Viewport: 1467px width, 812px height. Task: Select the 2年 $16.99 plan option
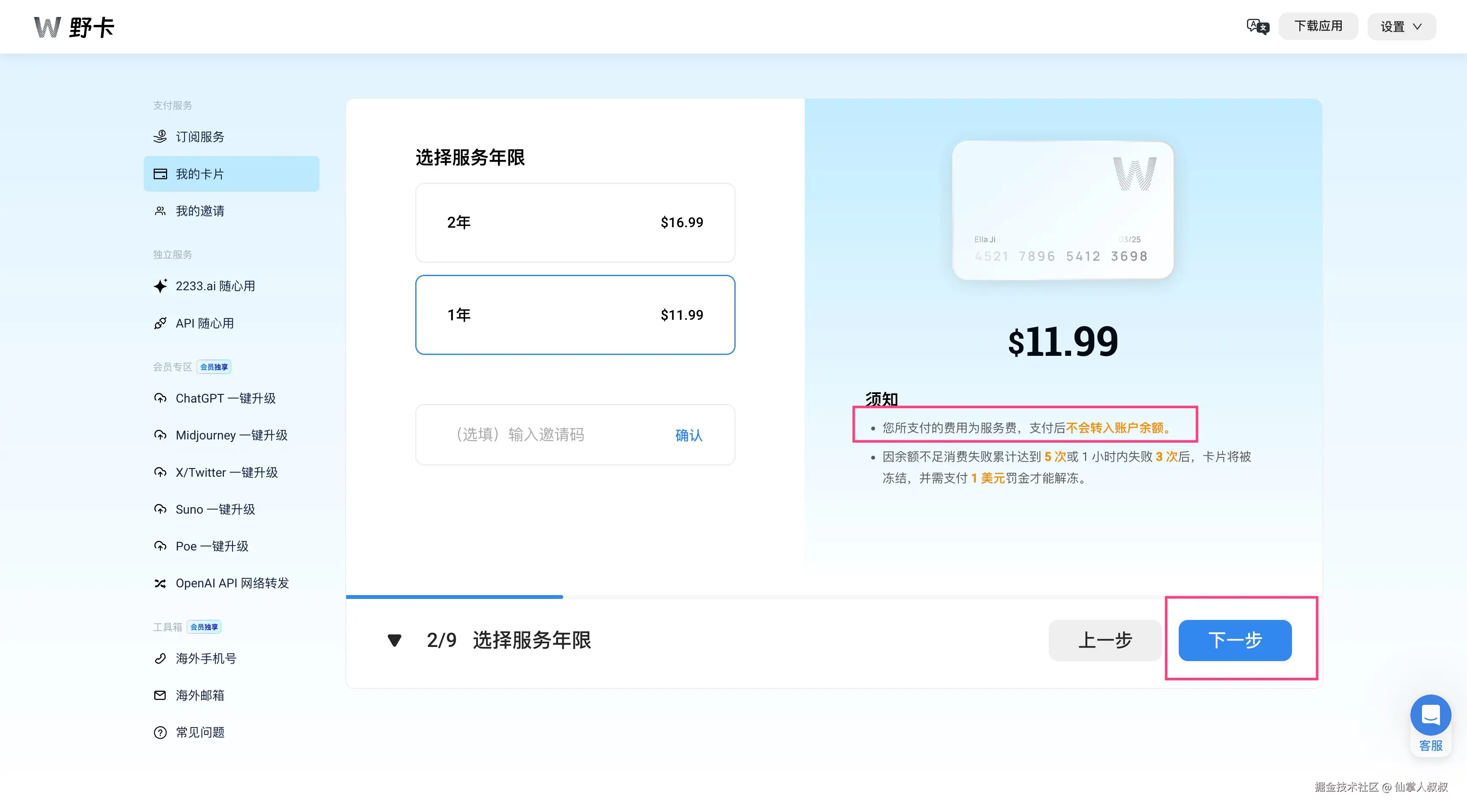point(575,223)
